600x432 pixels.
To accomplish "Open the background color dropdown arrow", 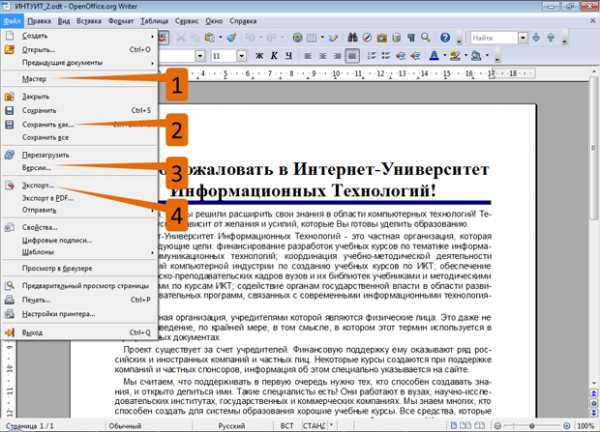I will pos(487,56).
